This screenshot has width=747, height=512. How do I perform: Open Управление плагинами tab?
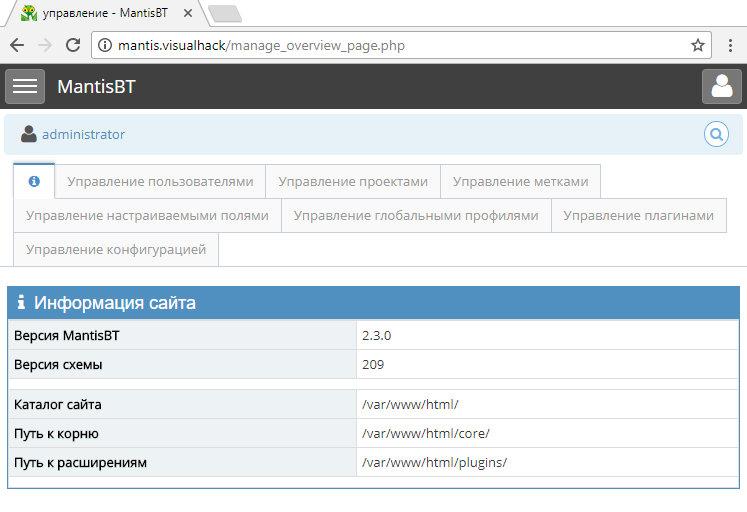[638, 216]
